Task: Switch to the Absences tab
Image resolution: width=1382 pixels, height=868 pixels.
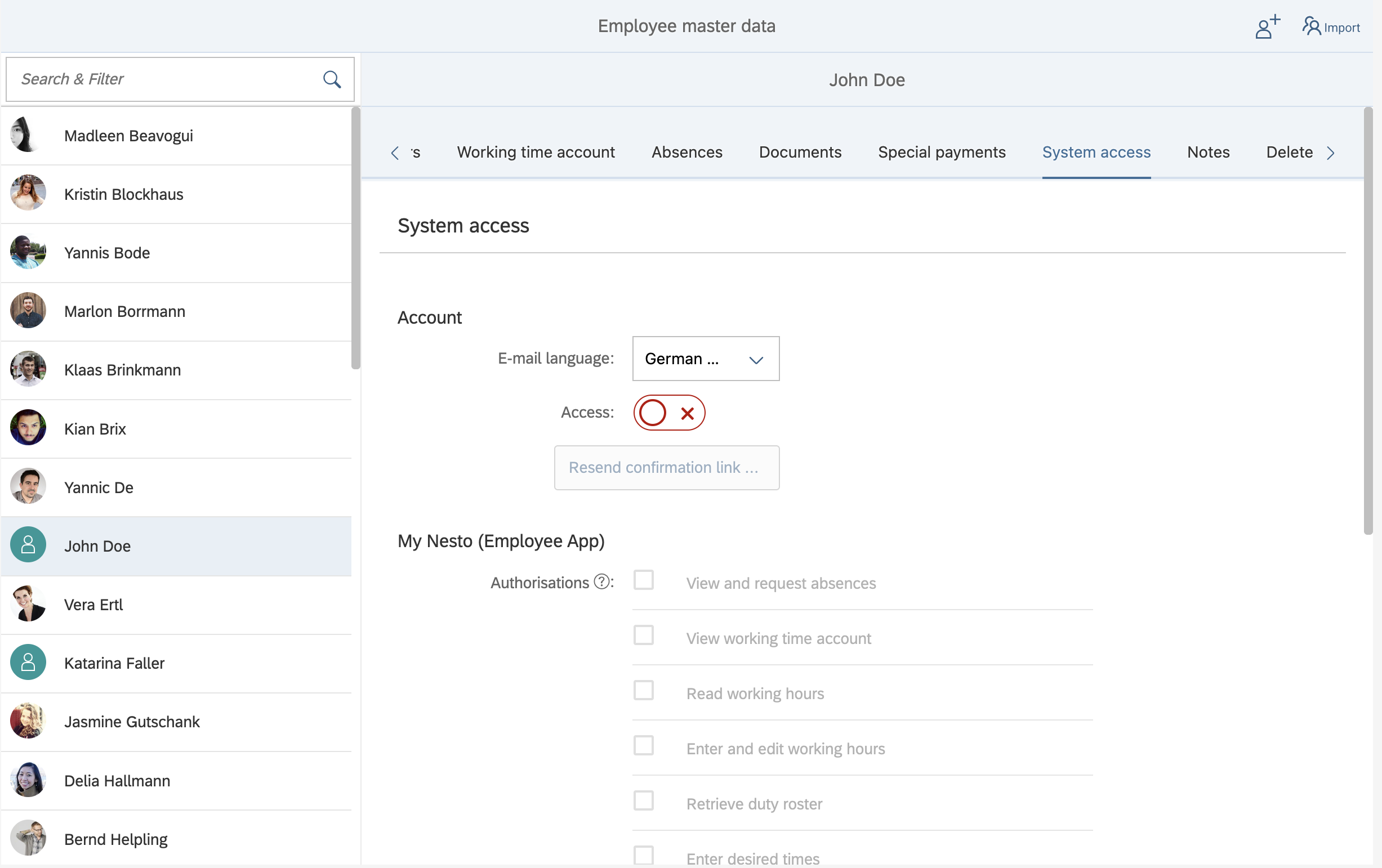Action: pyautogui.click(x=686, y=152)
